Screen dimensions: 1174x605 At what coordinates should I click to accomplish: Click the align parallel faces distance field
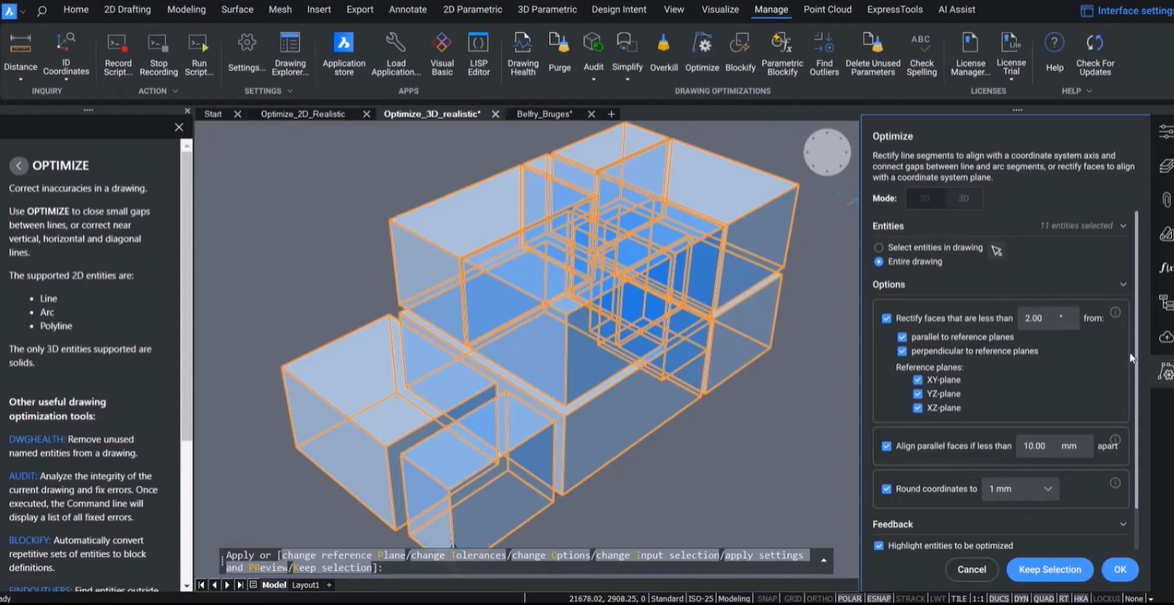click(x=1036, y=446)
